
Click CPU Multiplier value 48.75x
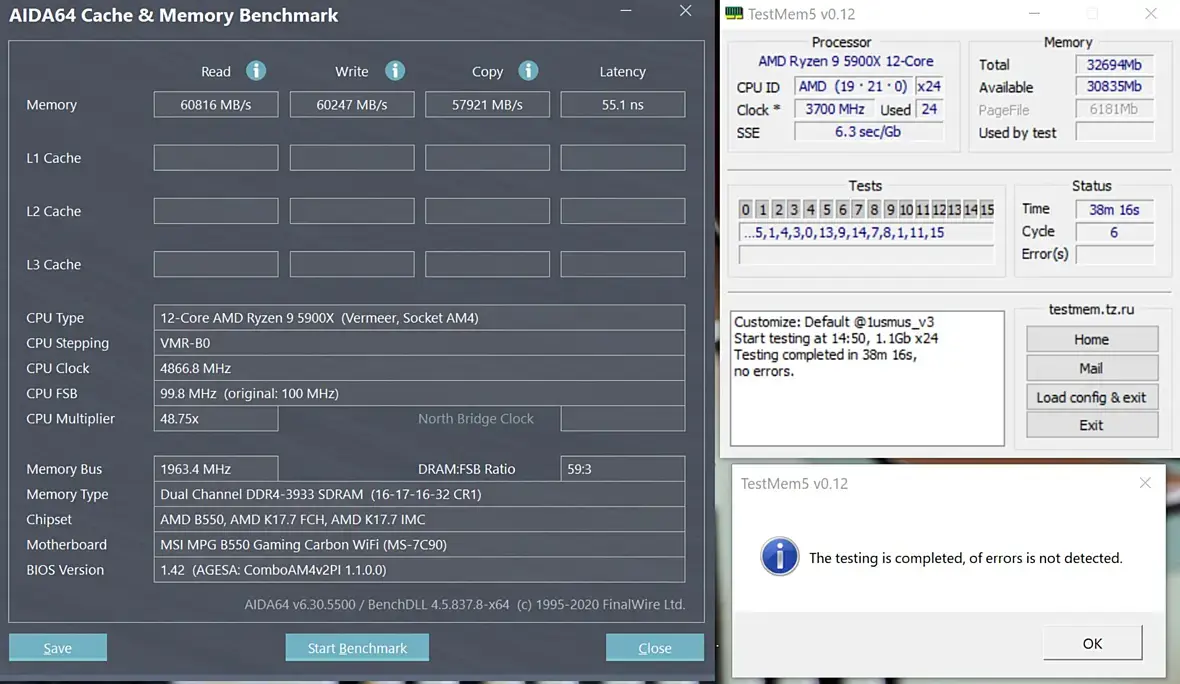click(216, 418)
